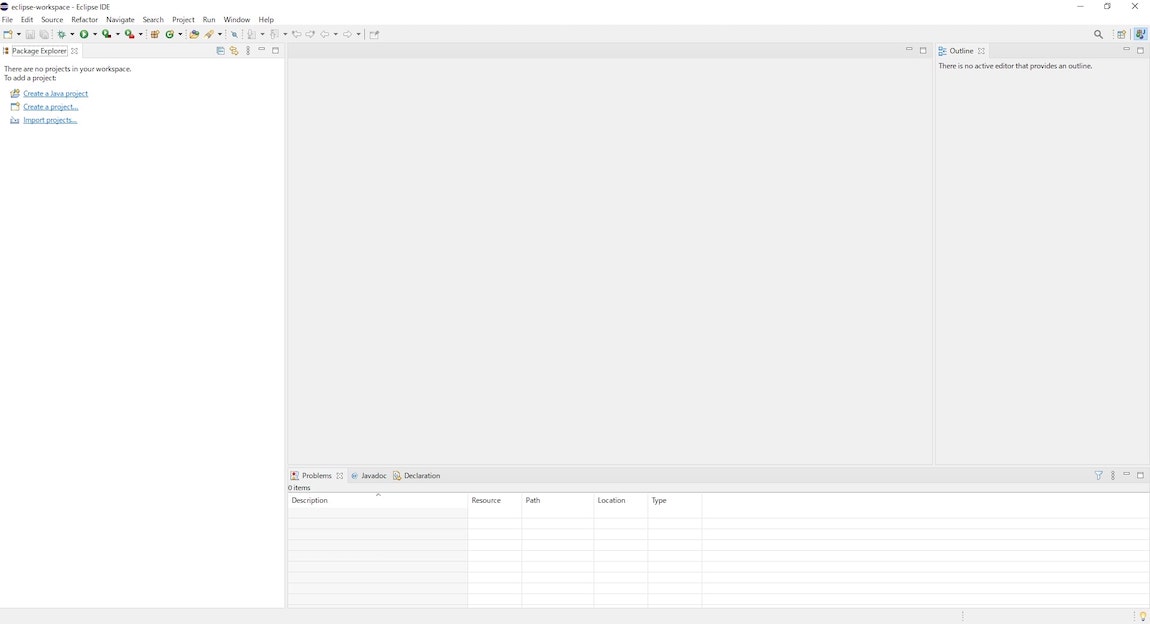Screen dimensions: 1150x624
Task: Click the Next Annotation icon
Action: (x=252, y=34)
